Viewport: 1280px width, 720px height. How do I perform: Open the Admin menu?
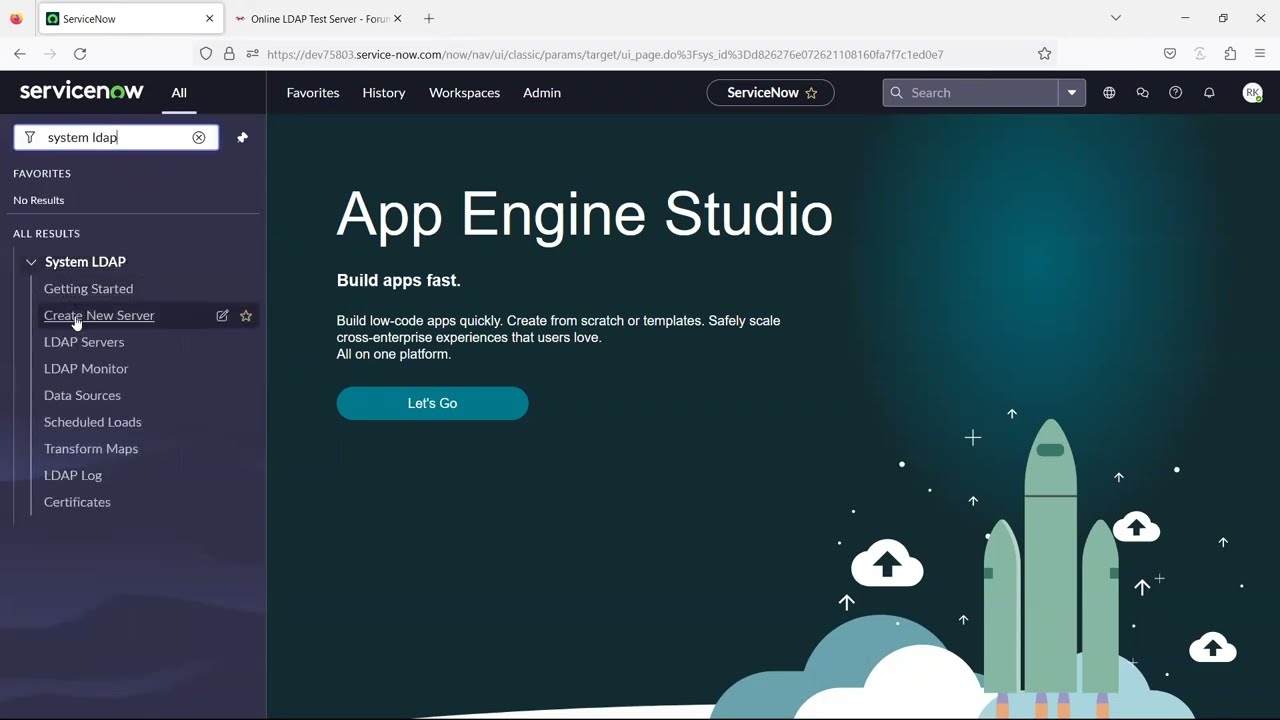542,93
